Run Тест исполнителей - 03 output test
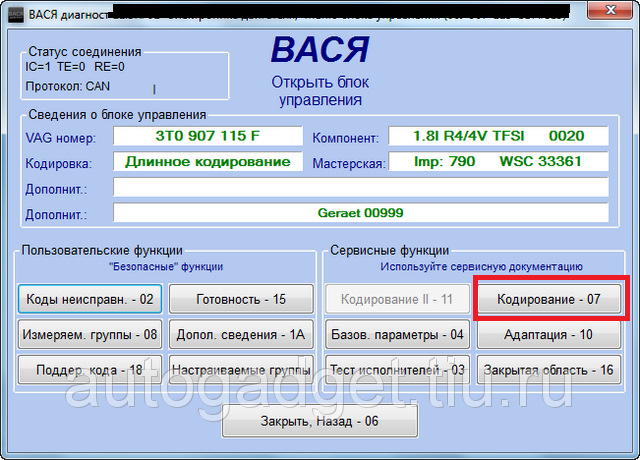This screenshot has height=460, width=640. pos(398,369)
